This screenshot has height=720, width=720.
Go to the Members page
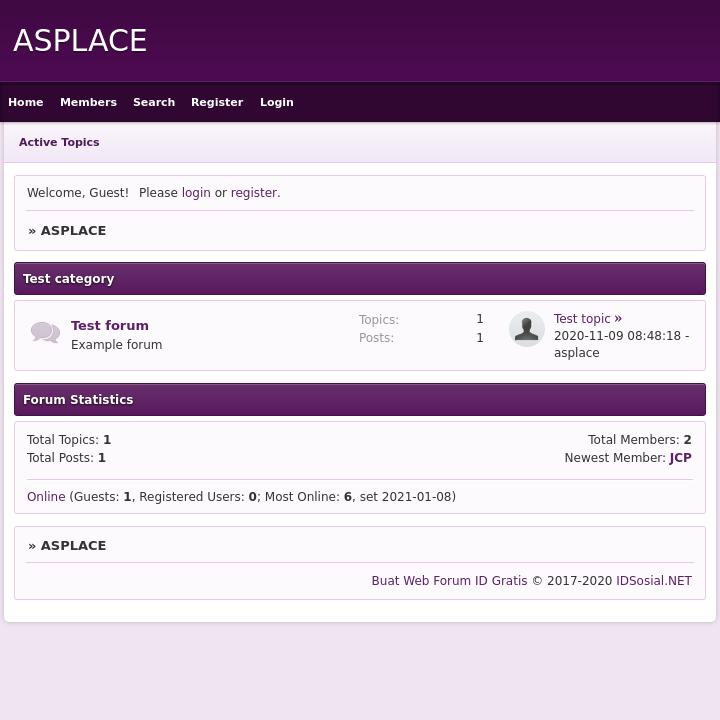88,102
